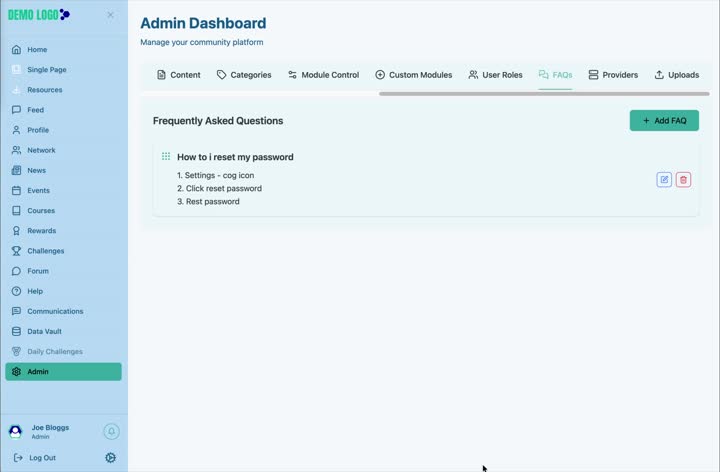Click the Profile person icon
Image resolution: width=720 pixels, height=472 pixels.
coord(16,130)
